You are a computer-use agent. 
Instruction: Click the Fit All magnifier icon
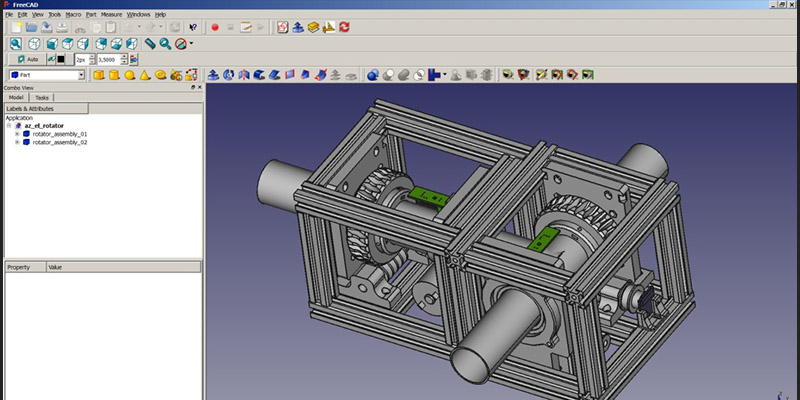point(16,44)
